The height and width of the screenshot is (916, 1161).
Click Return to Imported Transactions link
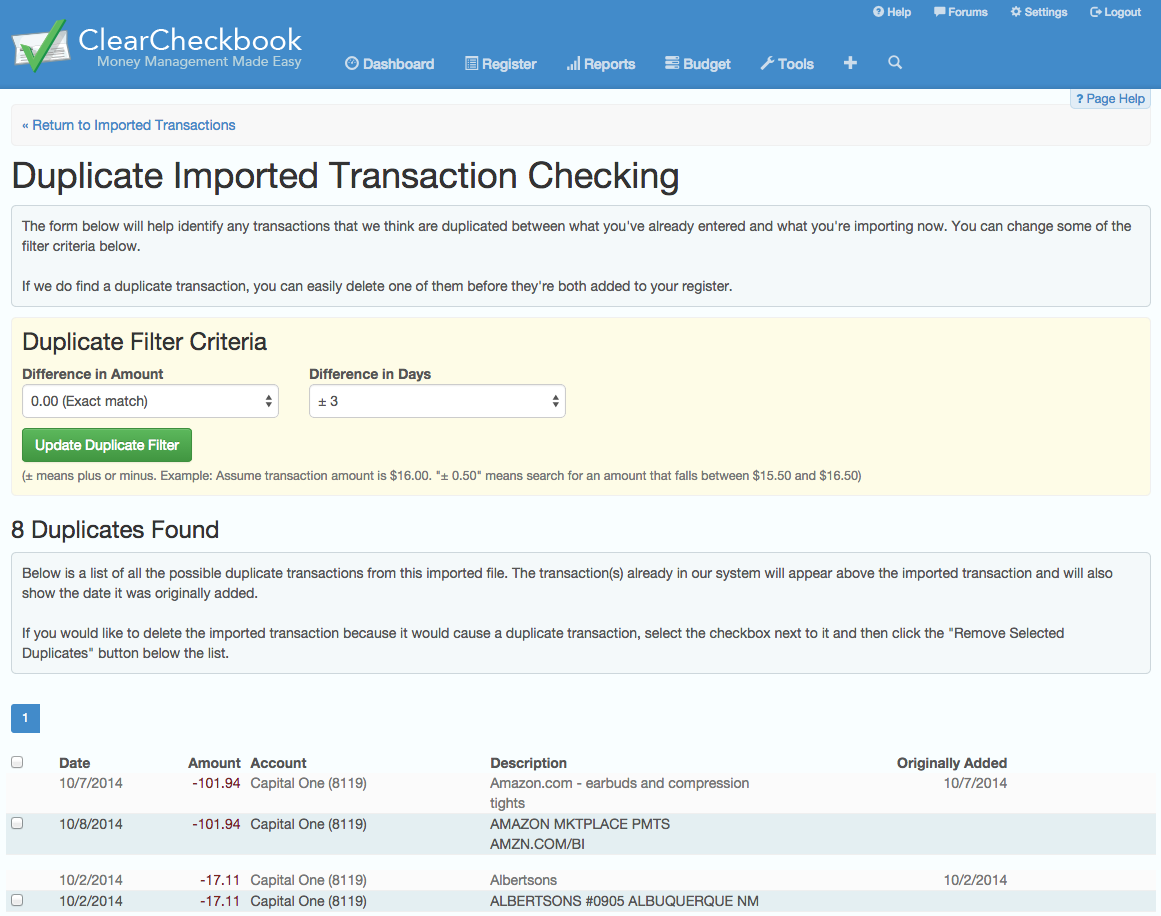(129, 125)
